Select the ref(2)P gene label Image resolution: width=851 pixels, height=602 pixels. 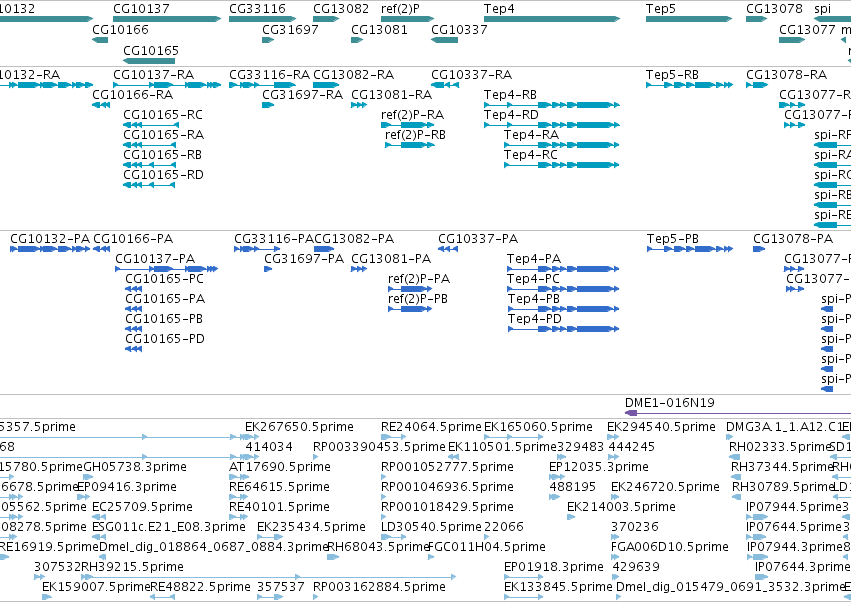(x=400, y=9)
